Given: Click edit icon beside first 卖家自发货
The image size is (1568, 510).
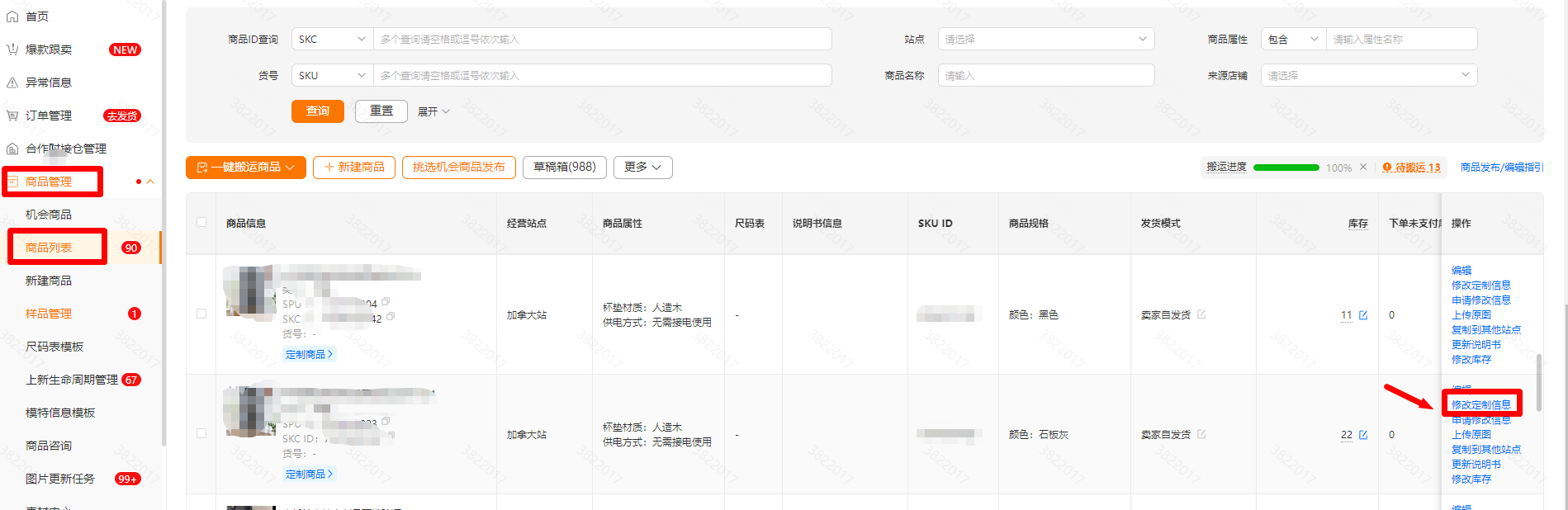Looking at the screenshot, I should [1201, 314].
